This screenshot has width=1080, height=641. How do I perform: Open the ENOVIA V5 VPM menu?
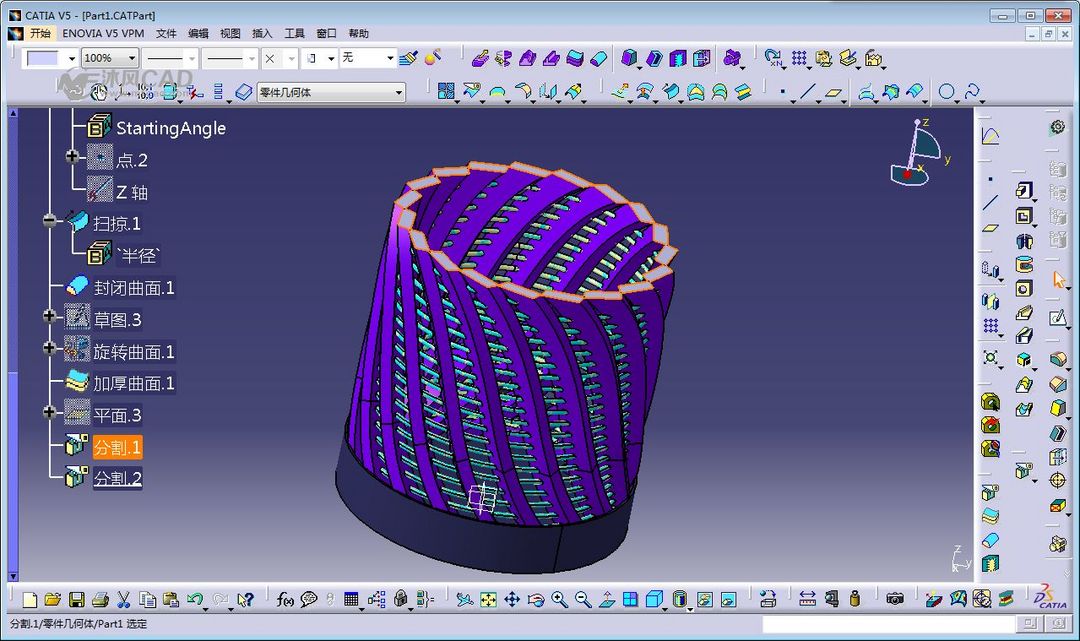[x=103, y=33]
